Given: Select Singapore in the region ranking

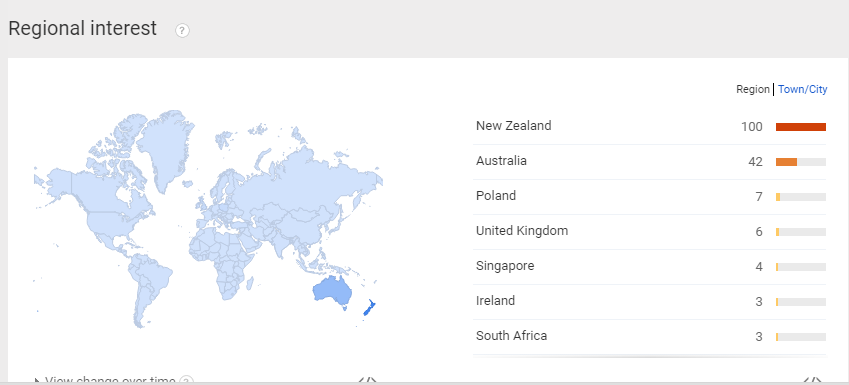Looking at the screenshot, I should (505, 266).
